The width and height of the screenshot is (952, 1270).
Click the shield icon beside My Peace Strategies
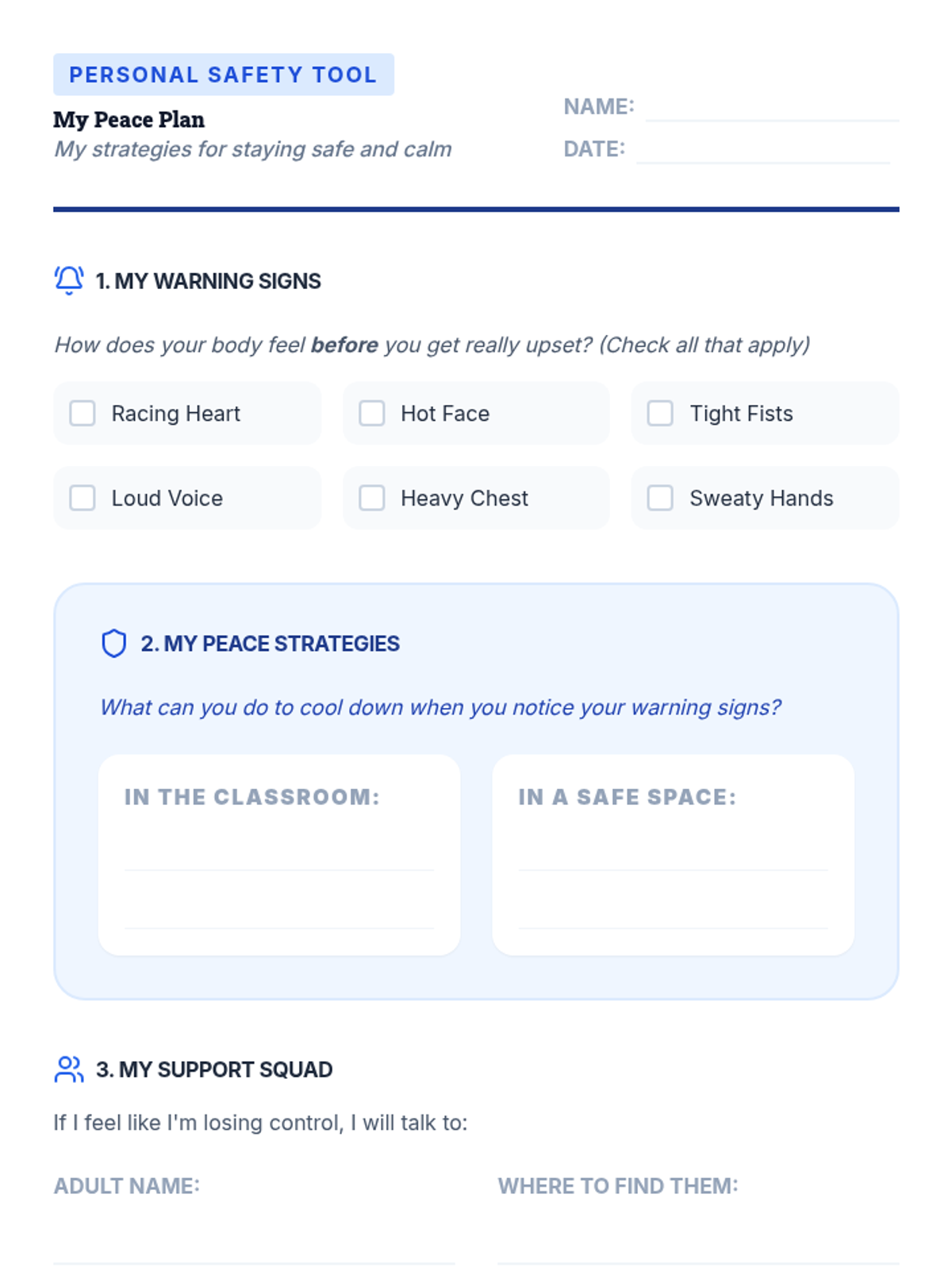click(x=114, y=643)
